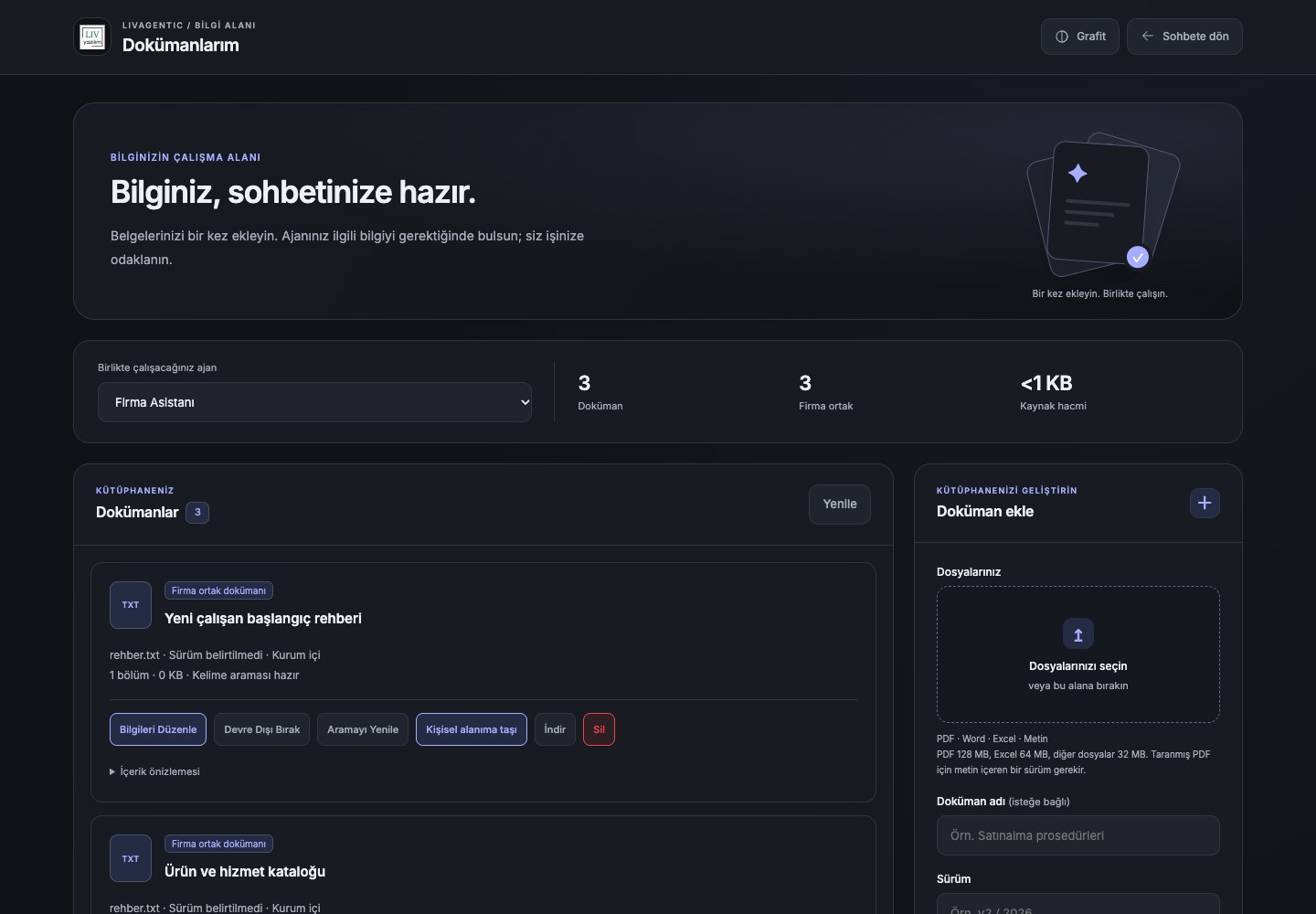Expand İçerik önizlemesi for Yeni çalışan rehberi
This screenshot has width=1316, height=914.
[154, 771]
